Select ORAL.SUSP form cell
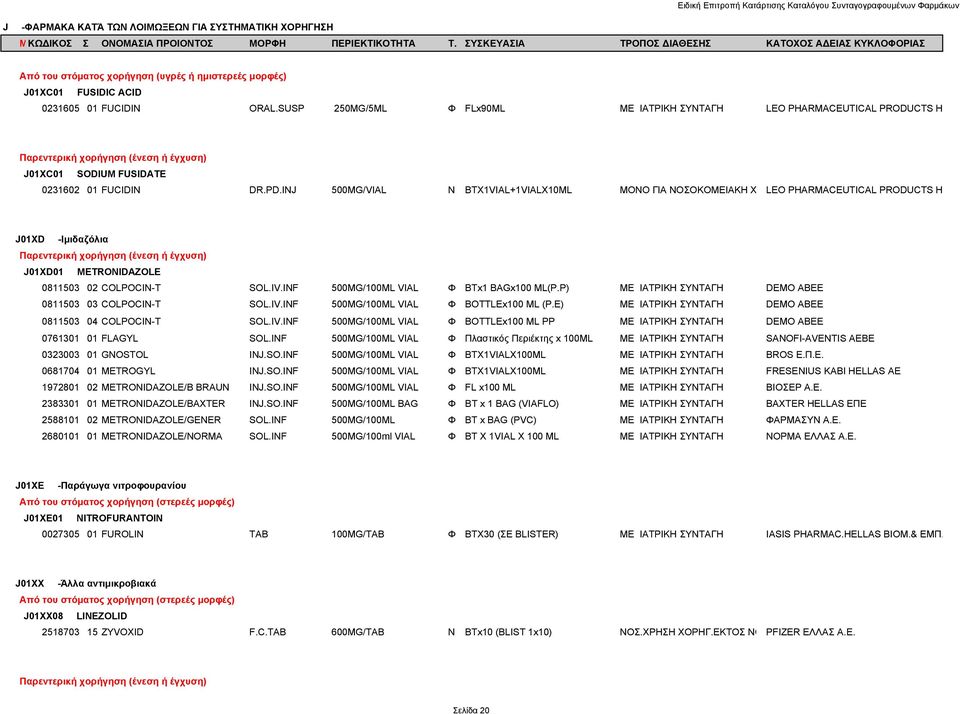The height and width of the screenshot is (714, 960). [x=276, y=108]
